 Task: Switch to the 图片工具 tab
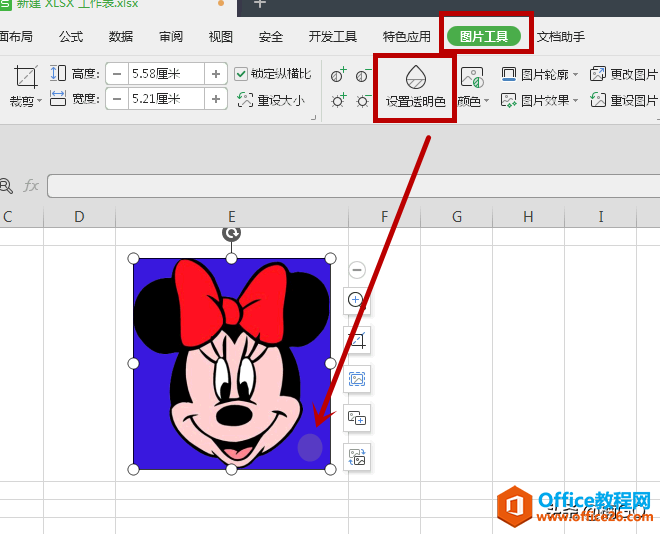coord(484,37)
